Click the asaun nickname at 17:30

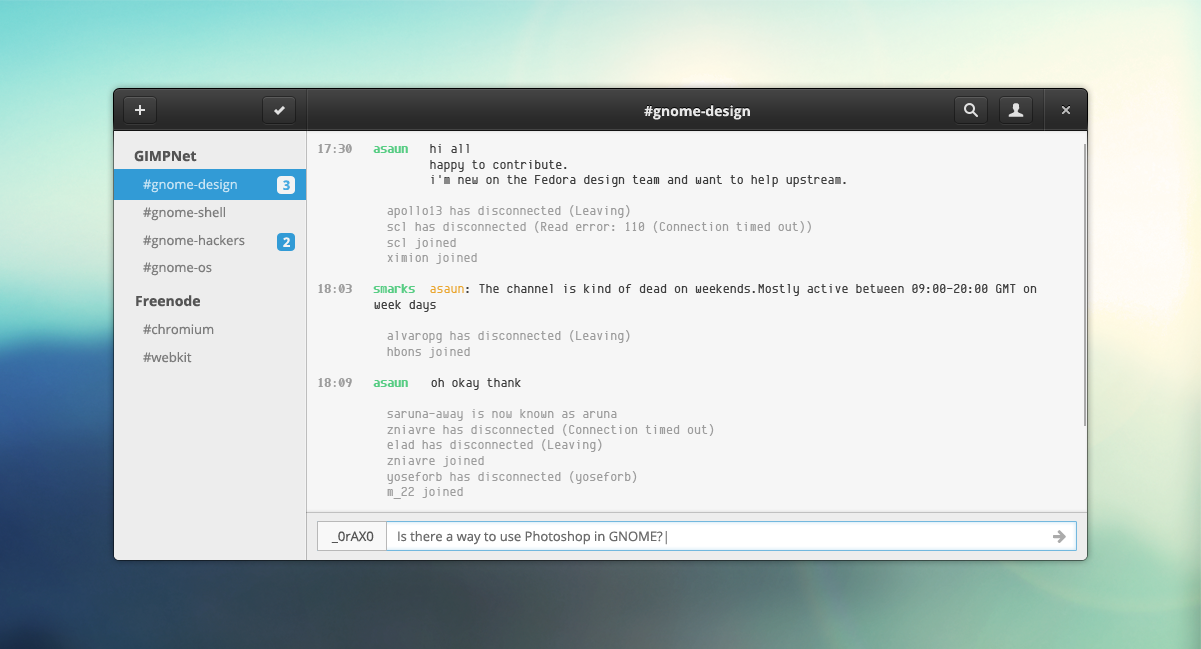[x=391, y=149]
